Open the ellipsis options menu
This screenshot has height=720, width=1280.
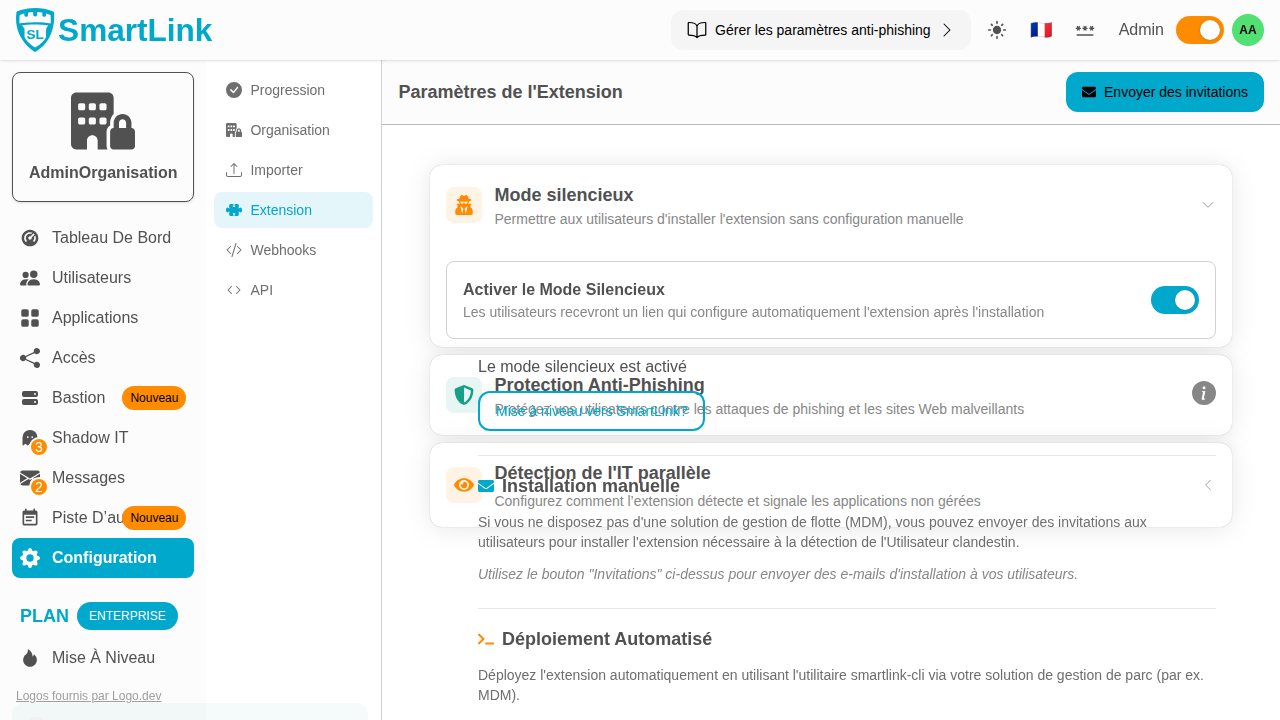click(1085, 30)
